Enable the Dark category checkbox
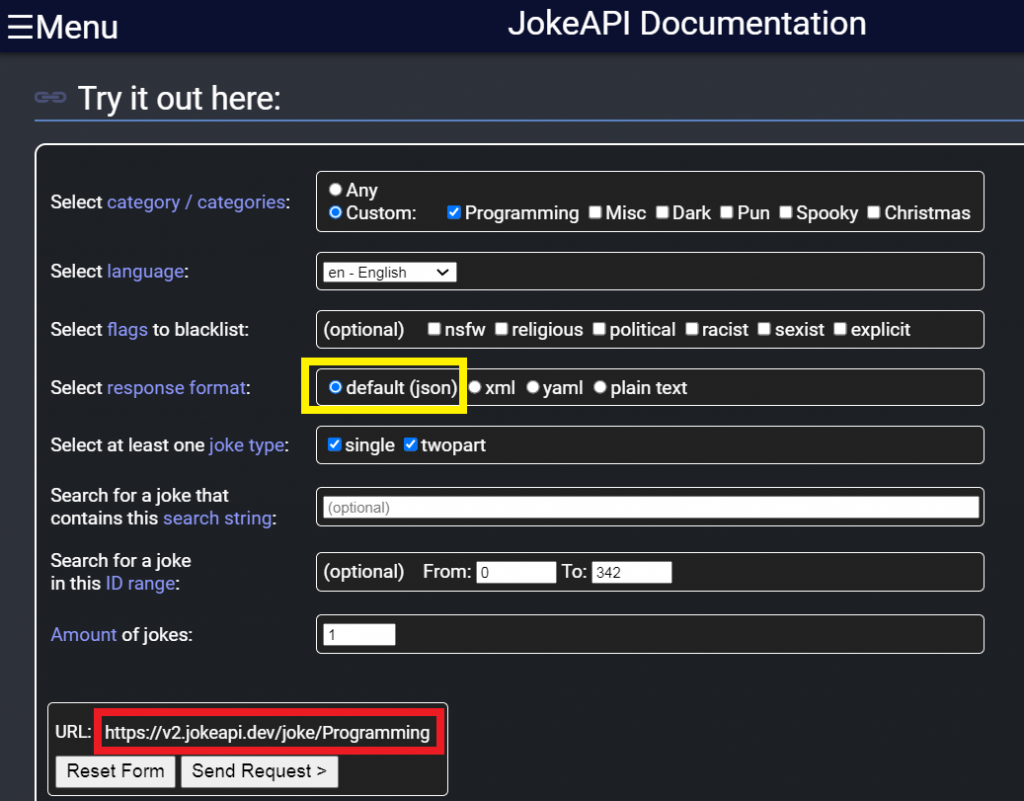Screen dimensions: 1024x801 [x=662, y=212]
